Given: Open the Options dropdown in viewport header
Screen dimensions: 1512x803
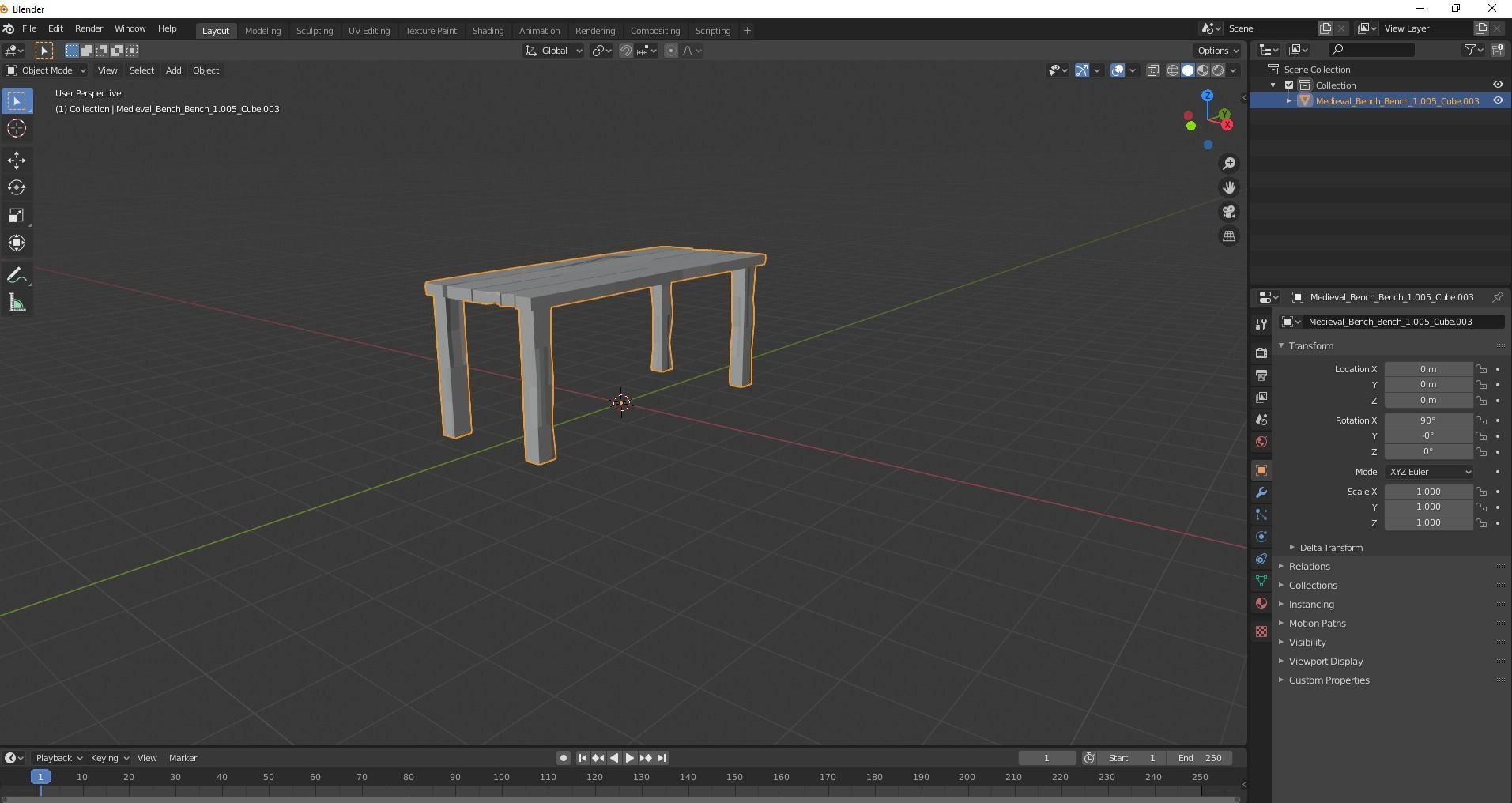Looking at the screenshot, I should click(1218, 51).
